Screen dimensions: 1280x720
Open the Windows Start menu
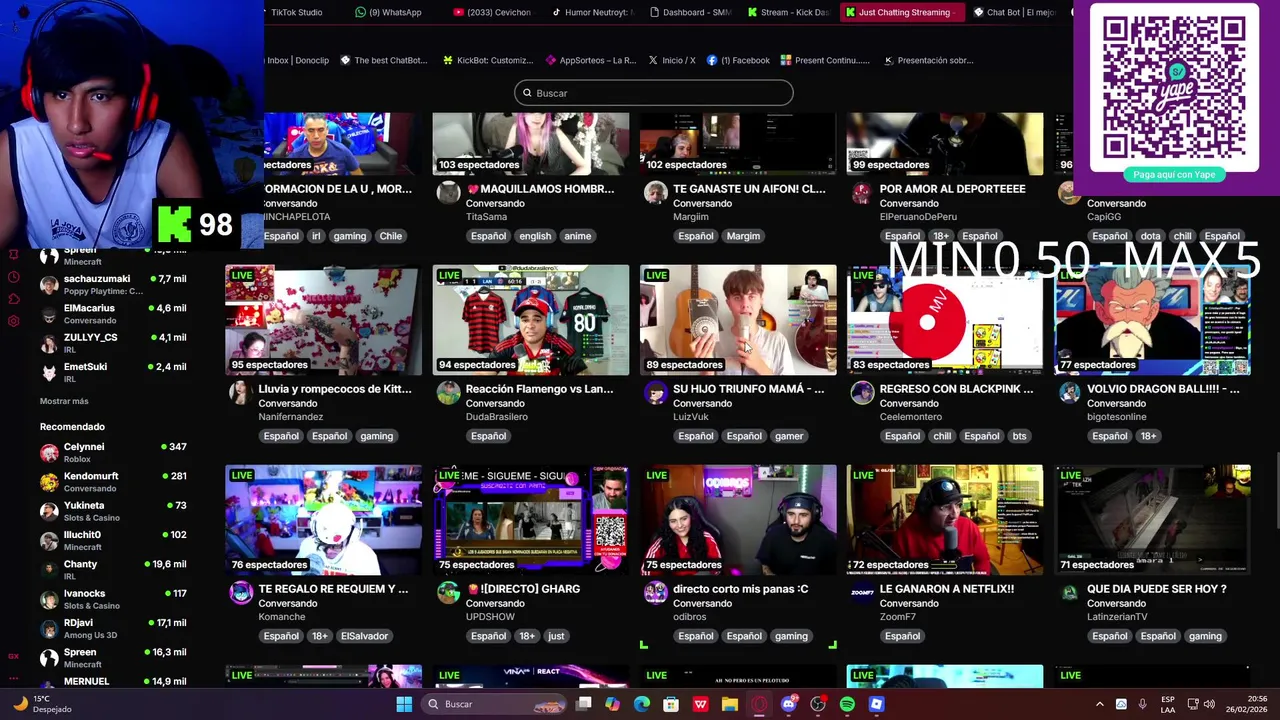pos(404,704)
